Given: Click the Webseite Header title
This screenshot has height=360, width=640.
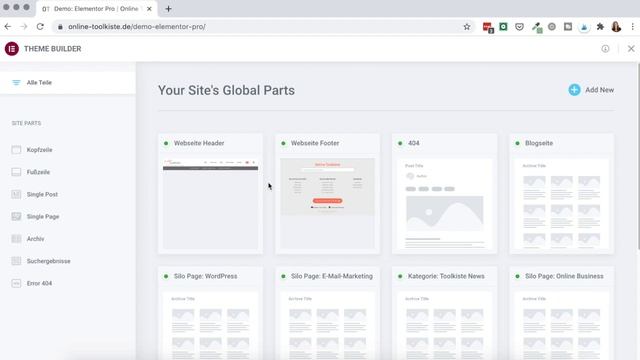Looking at the screenshot, I should (x=199, y=143).
